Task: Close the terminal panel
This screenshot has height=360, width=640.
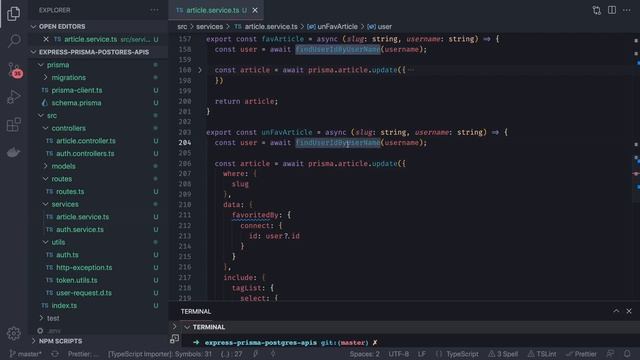Action: (x=629, y=311)
